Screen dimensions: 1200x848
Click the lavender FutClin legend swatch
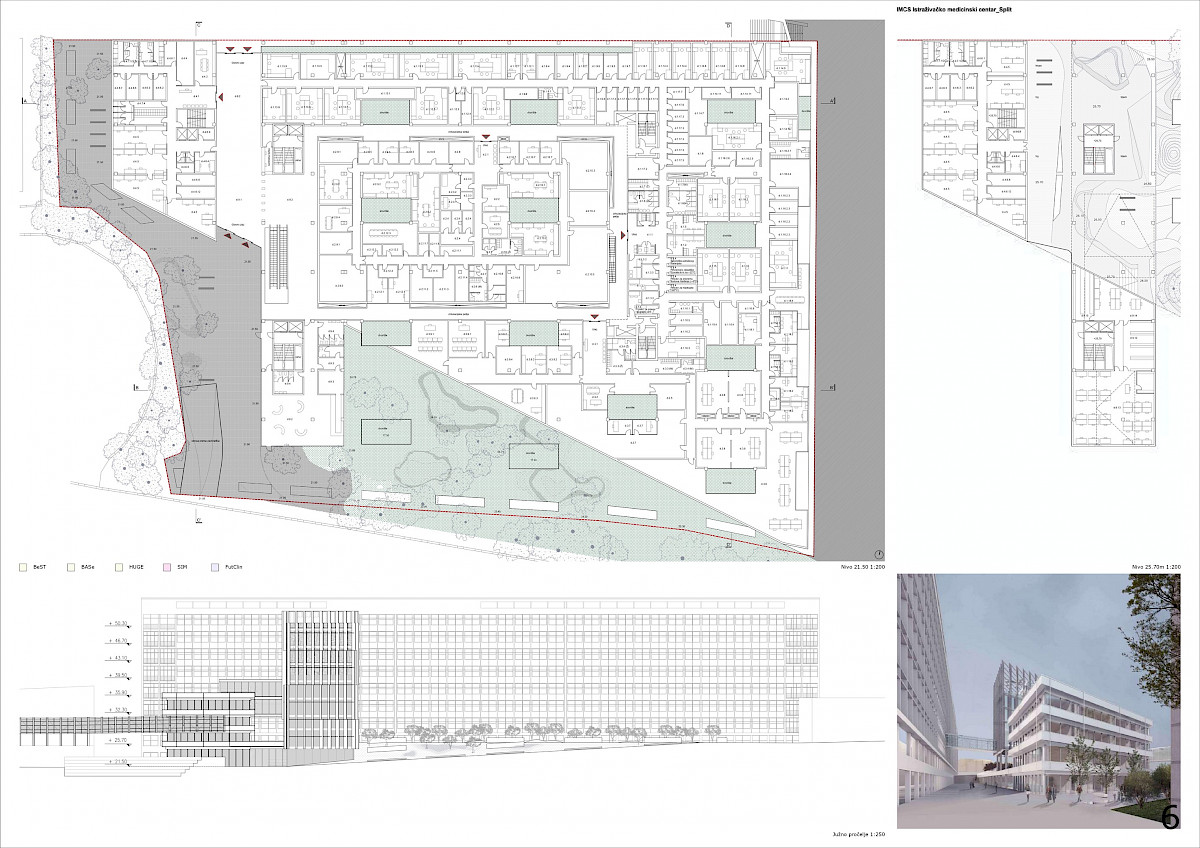coord(215,566)
